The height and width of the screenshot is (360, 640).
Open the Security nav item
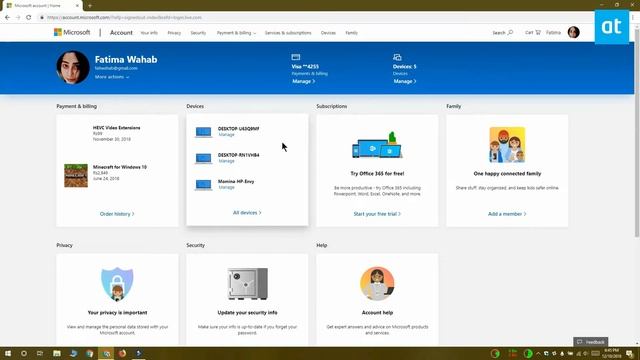[198, 33]
